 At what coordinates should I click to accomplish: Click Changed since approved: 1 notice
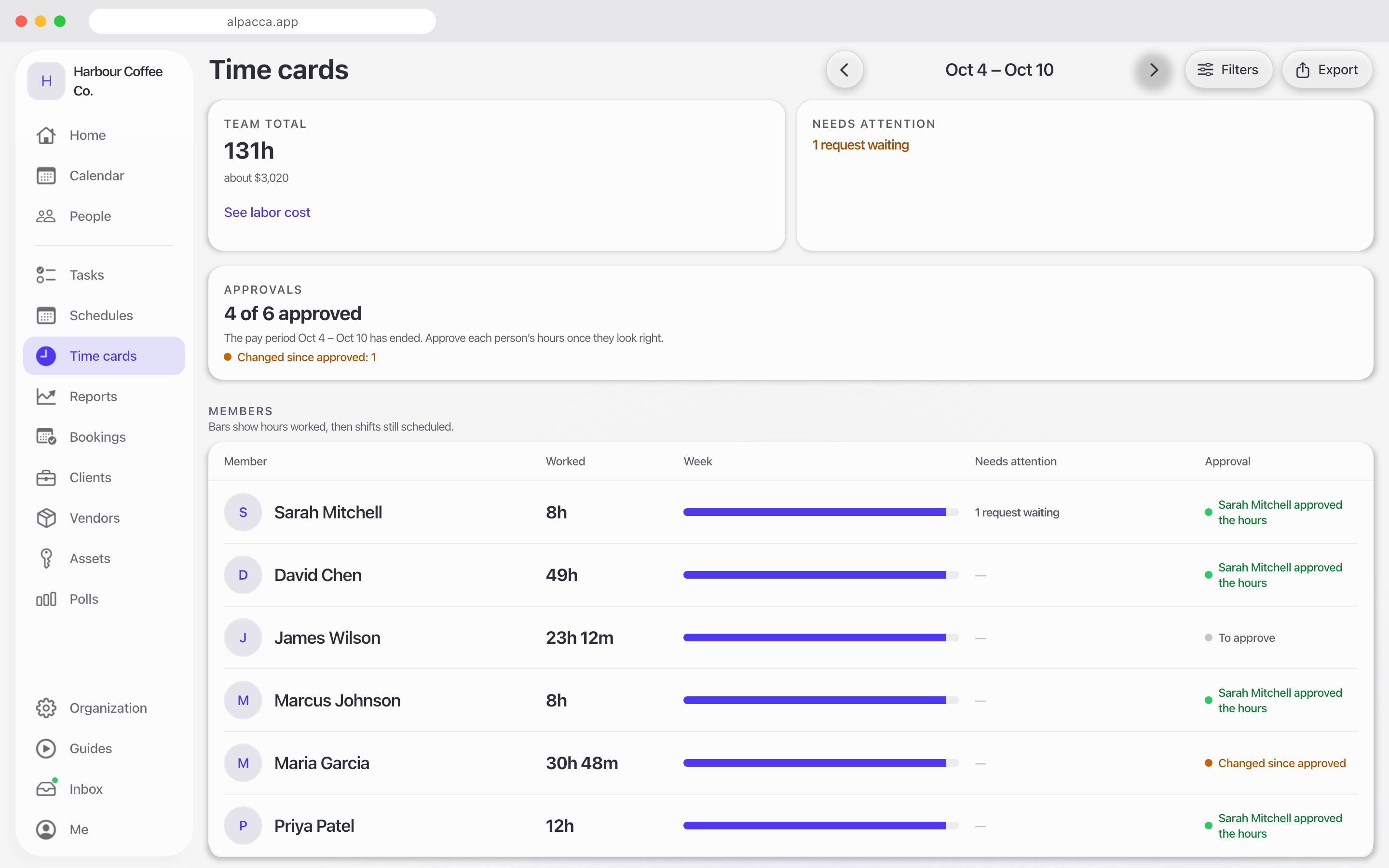pos(300,357)
